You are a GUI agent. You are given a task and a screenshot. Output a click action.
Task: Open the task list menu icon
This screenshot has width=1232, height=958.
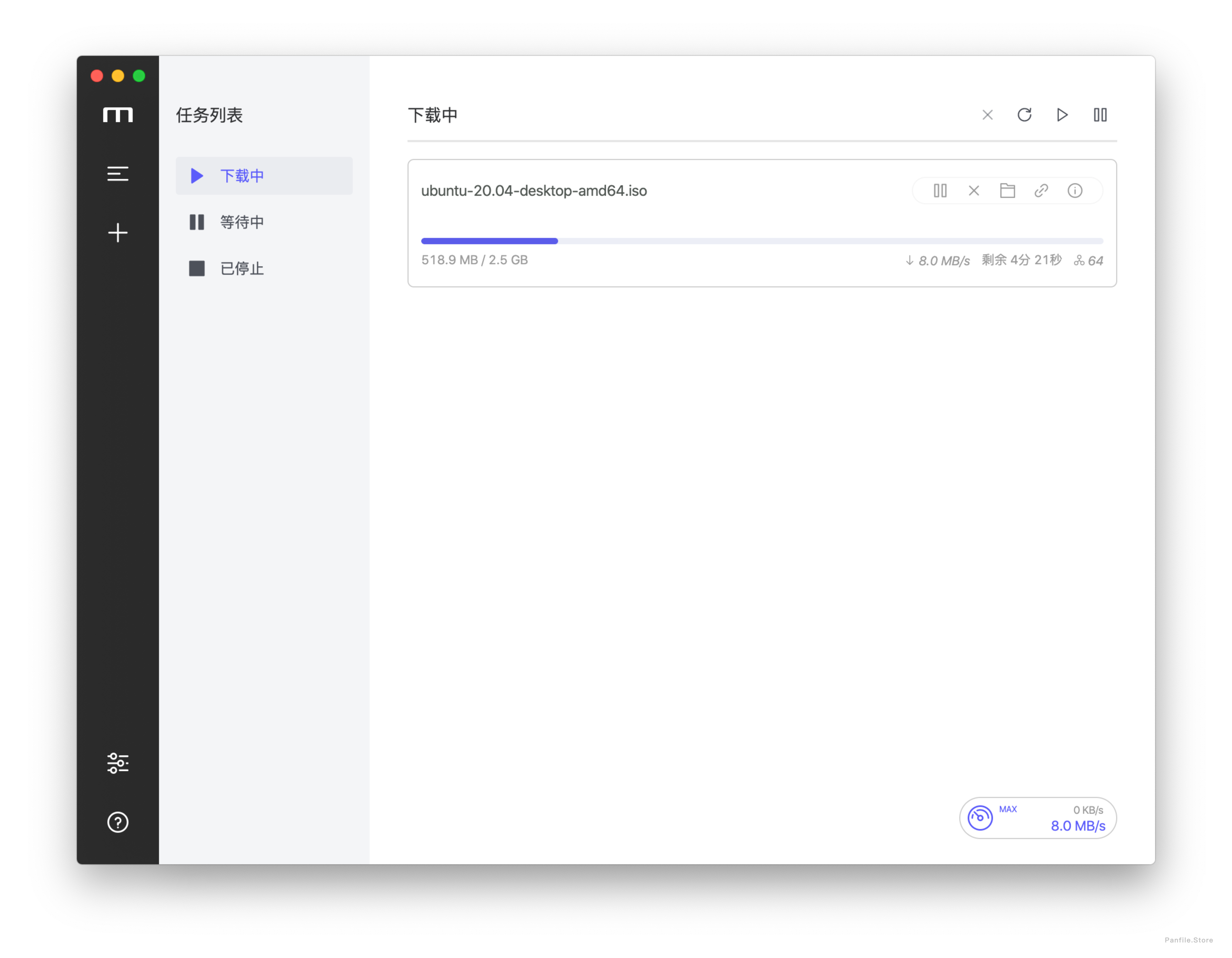tap(118, 174)
